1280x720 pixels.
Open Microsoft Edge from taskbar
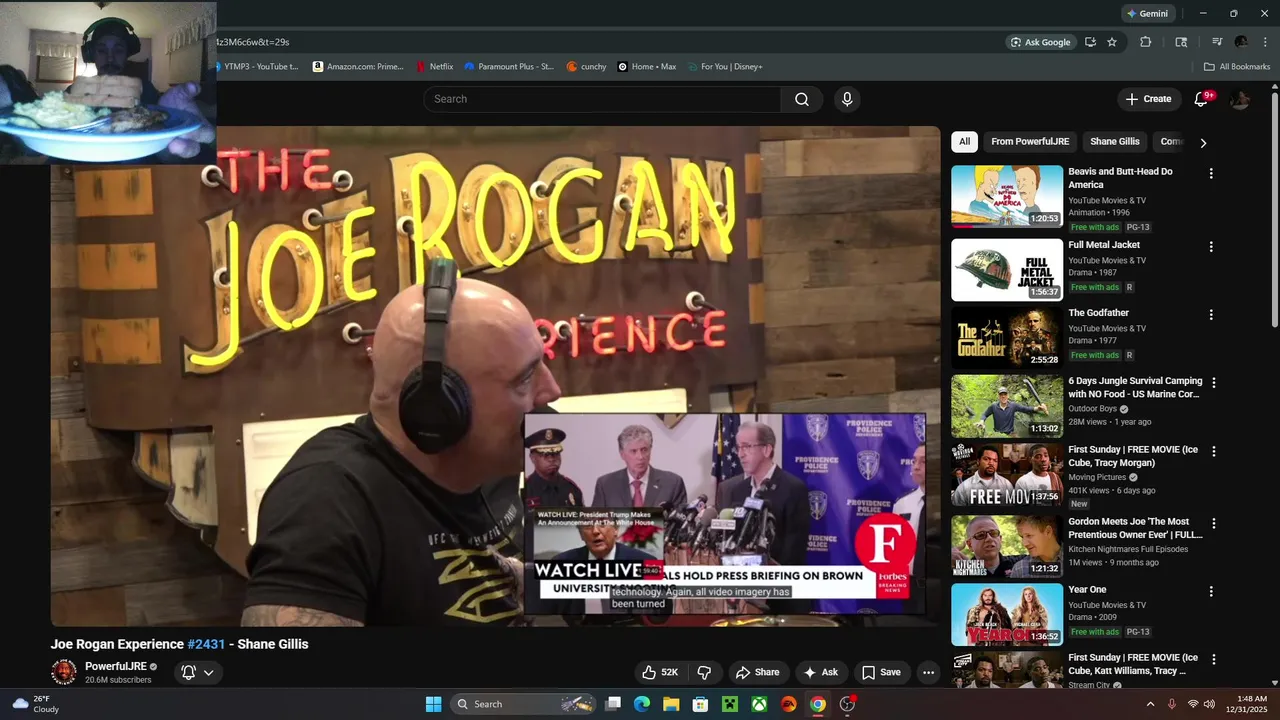pos(642,704)
